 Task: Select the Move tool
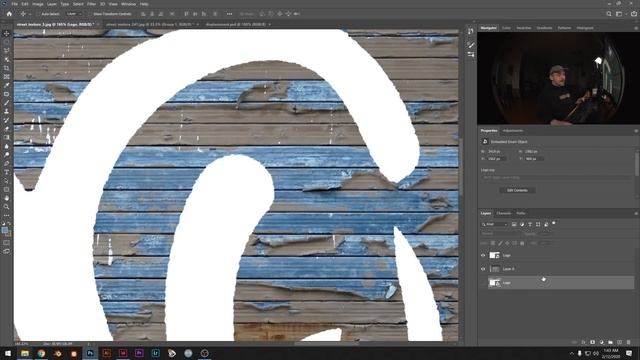tap(7, 33)
